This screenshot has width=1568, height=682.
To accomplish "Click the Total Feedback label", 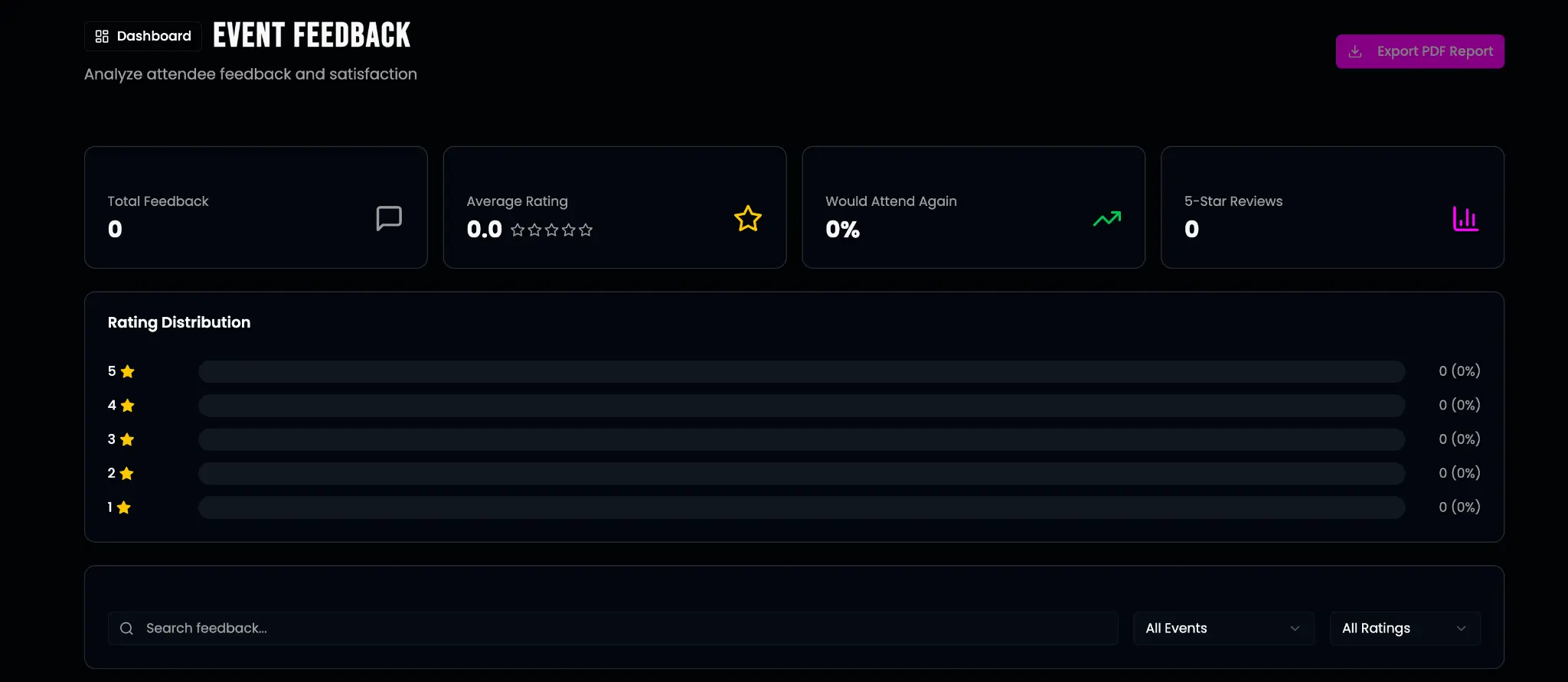I will 158,201.
